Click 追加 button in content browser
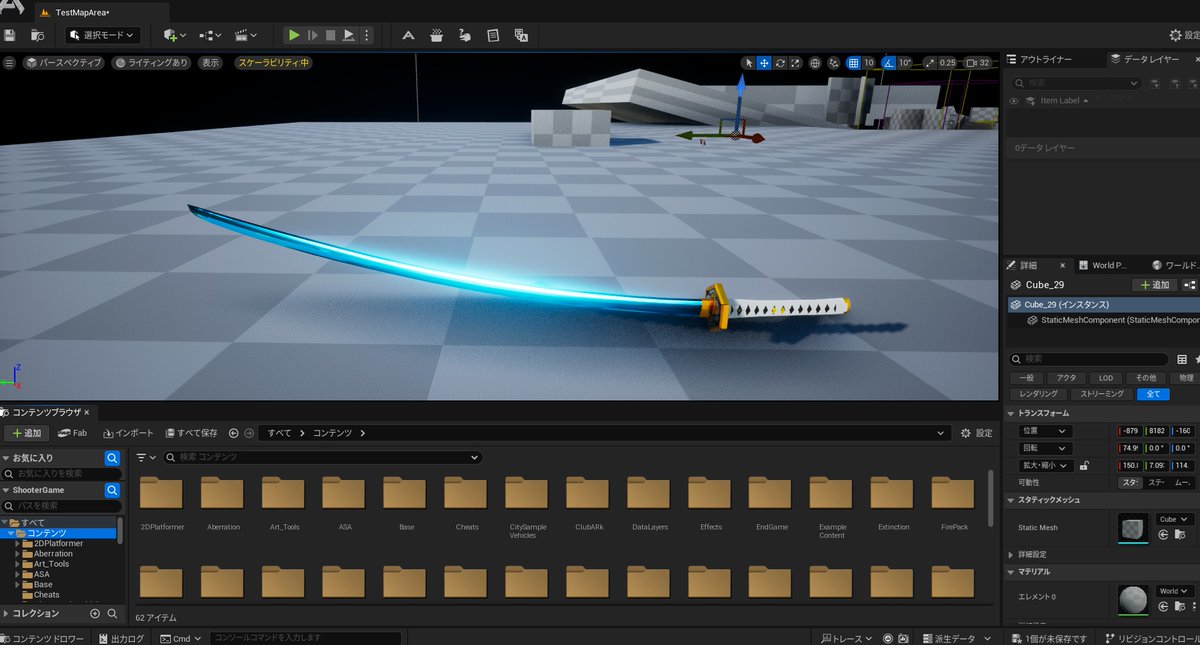Viewport: 1200px width, 645px height. point(26,433)
